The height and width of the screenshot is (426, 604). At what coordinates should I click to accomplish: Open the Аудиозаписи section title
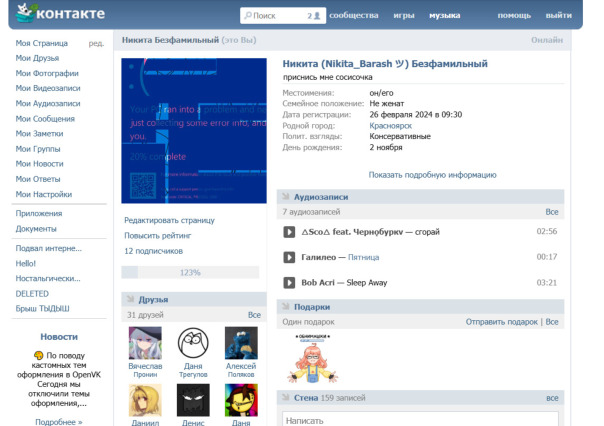point(321,197)
